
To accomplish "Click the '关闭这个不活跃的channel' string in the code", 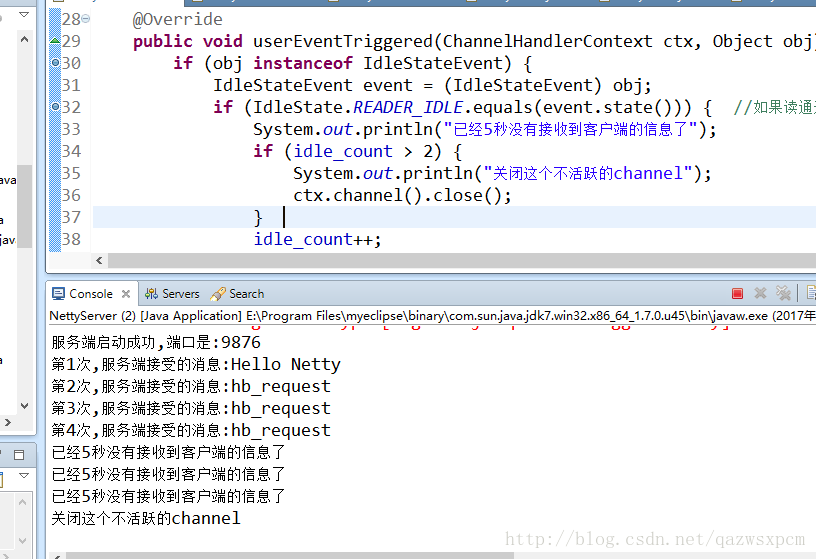I will pos(589,173).
